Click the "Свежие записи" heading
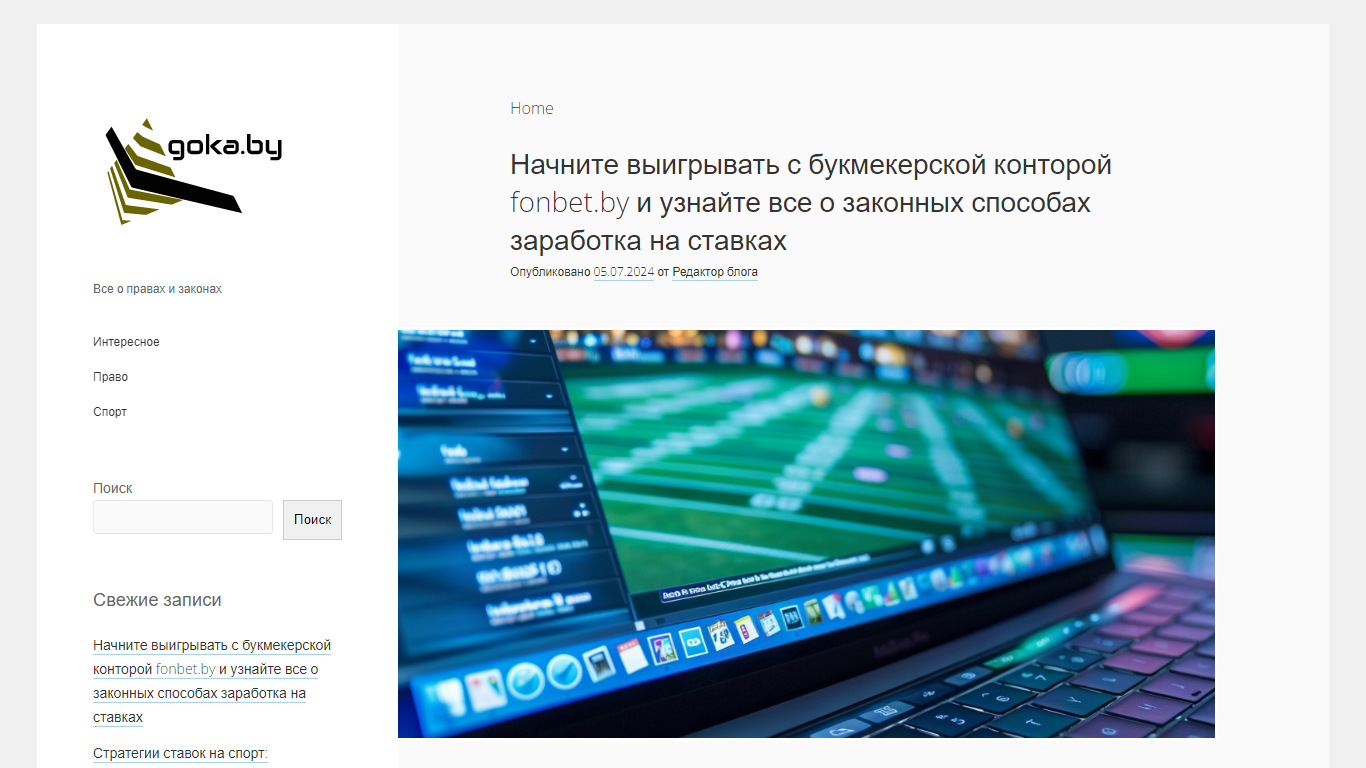Viewport: 1366px width, 768px height. click(157, 600)
